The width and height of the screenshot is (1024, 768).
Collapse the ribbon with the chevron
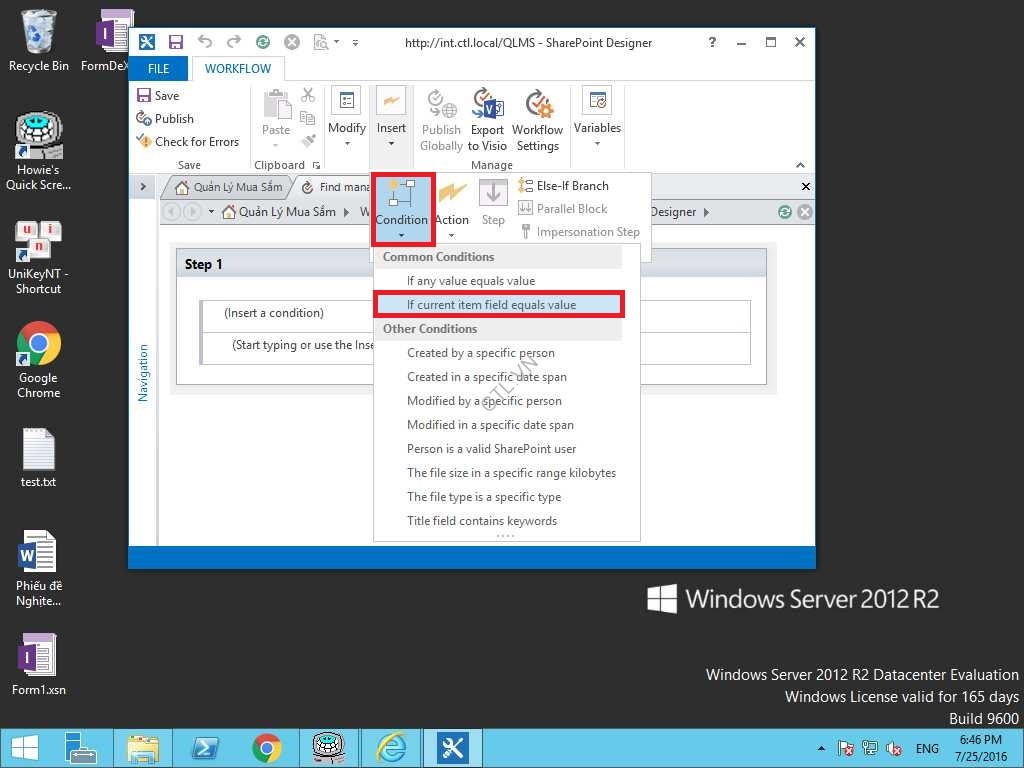pos(800,165)
